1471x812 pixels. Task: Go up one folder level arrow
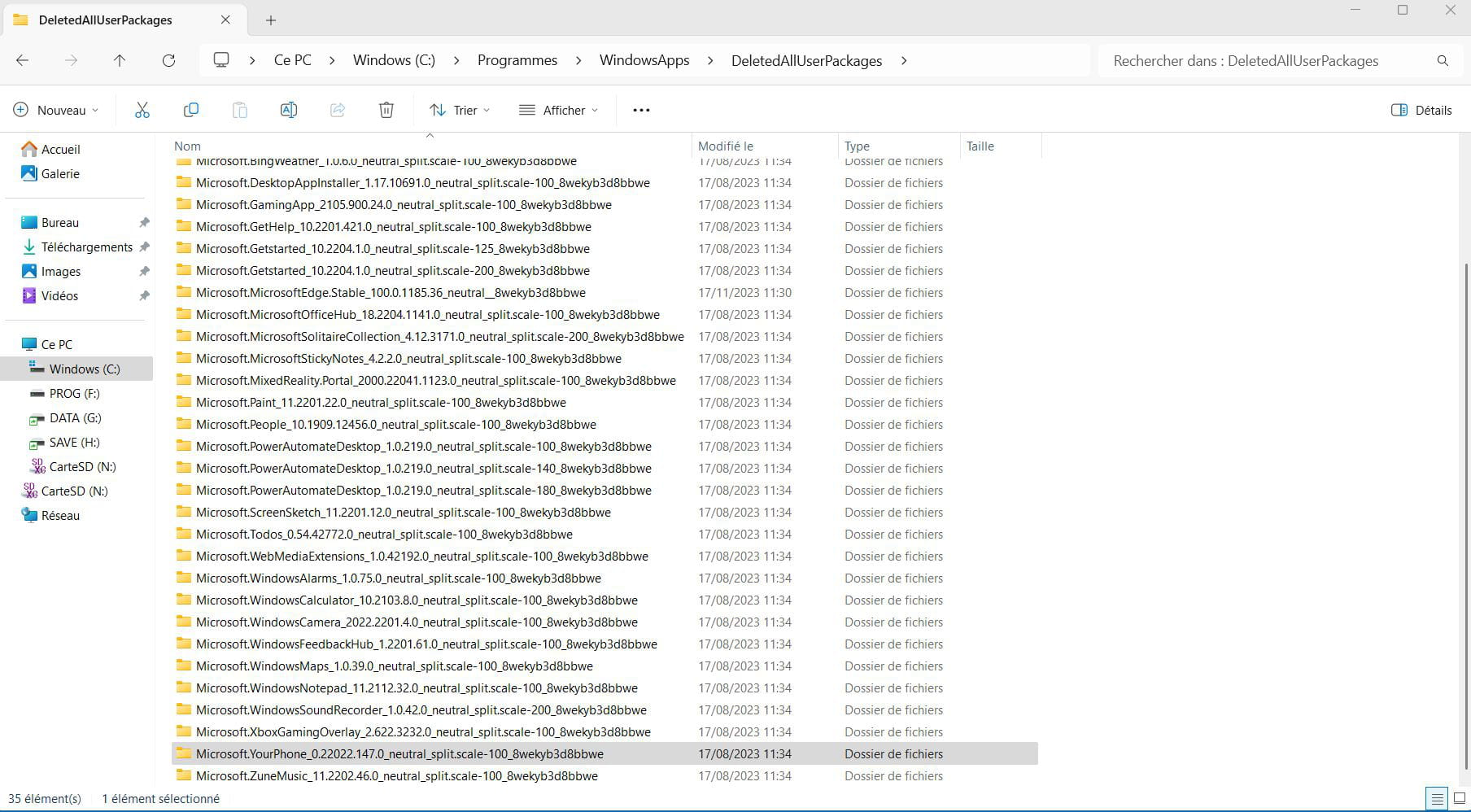pos(120,60)
